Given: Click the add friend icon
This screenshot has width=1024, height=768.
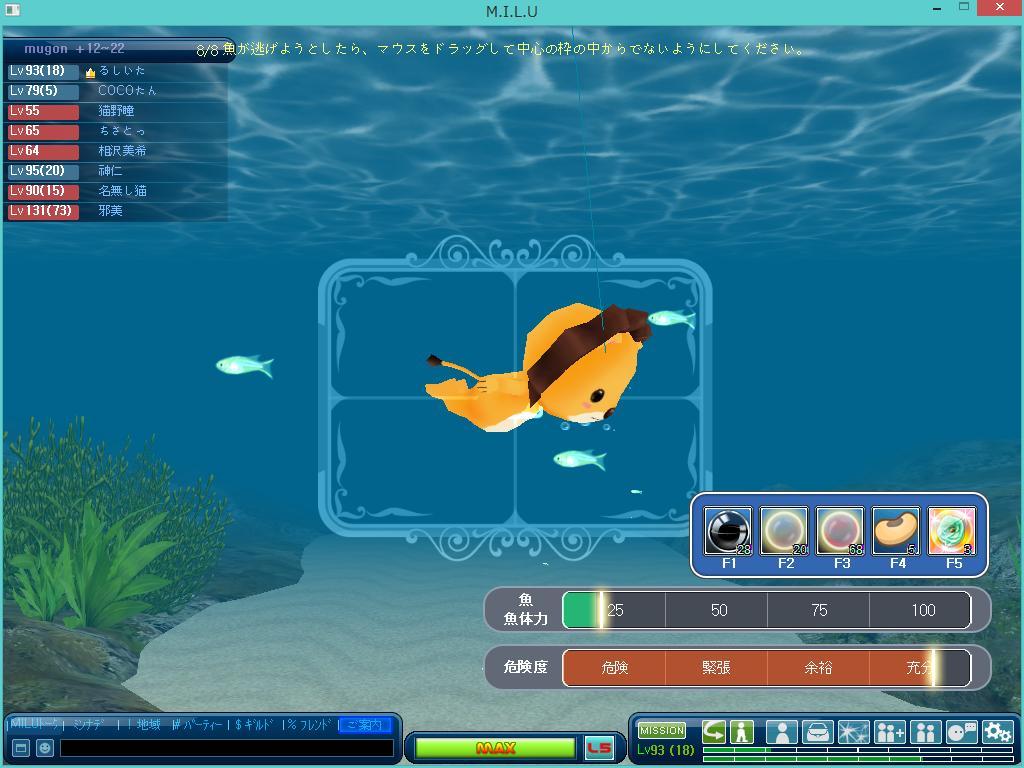Looking at the screenshot, I should click(889, 732).
